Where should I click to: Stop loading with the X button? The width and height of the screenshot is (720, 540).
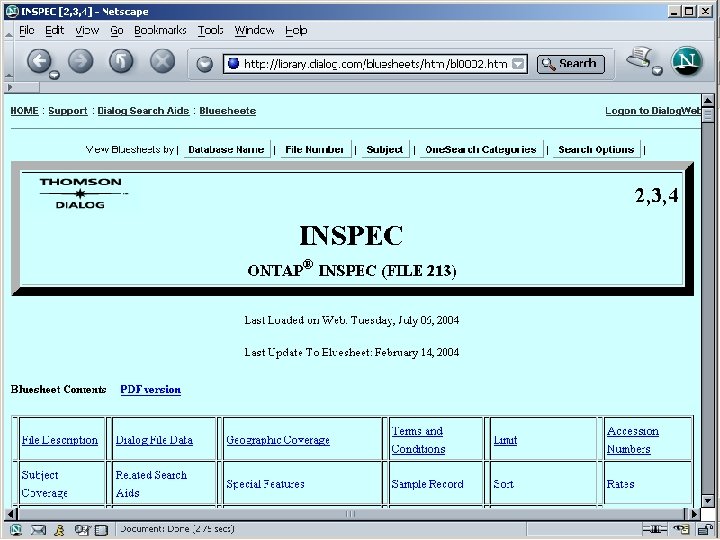point(163,61)
